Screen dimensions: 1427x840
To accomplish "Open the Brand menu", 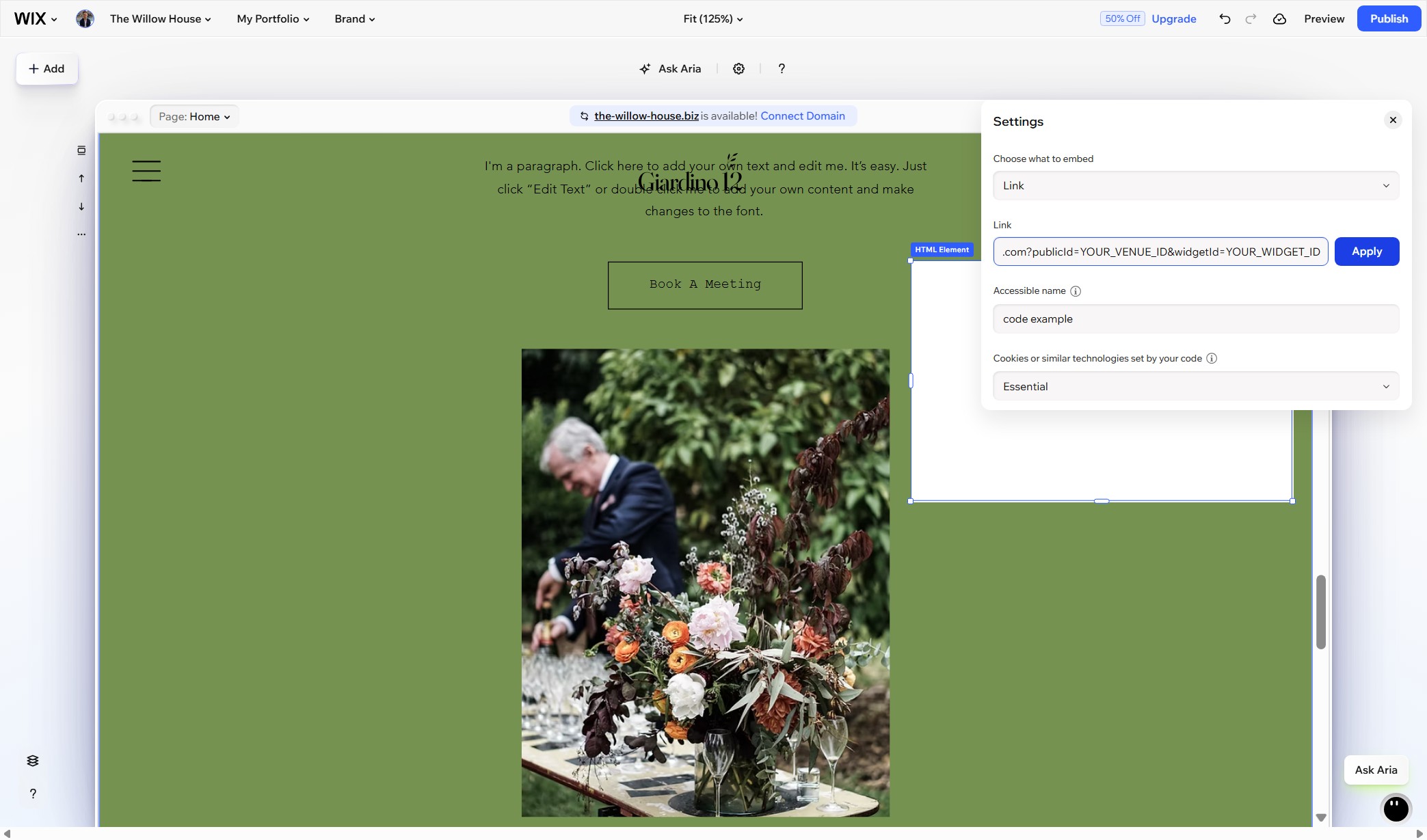I will pyautogui.click(x=354, y=19).
